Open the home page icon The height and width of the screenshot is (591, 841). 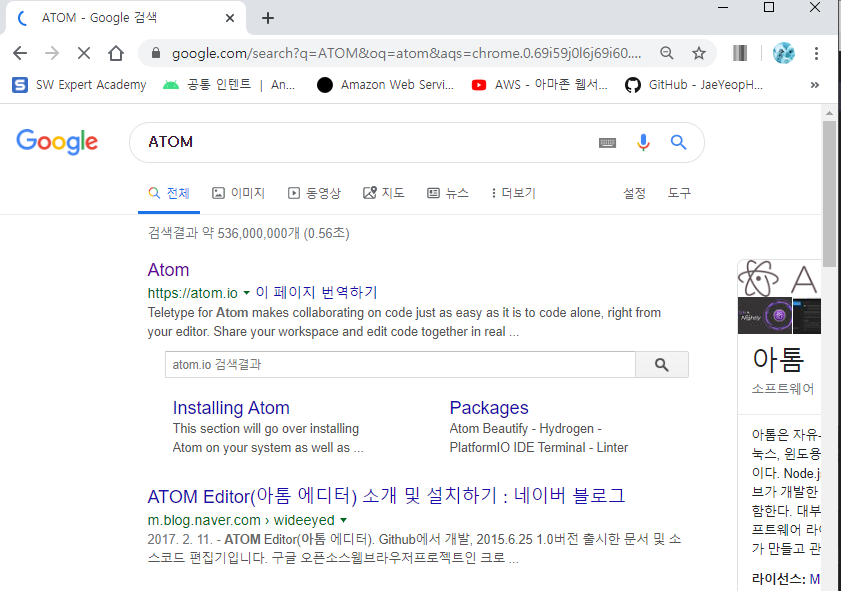[116, 53]
